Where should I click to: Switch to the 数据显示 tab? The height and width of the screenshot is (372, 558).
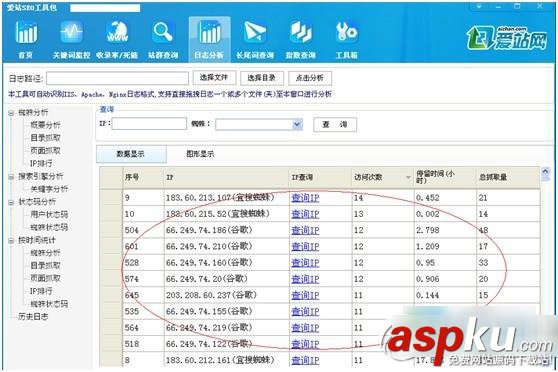(131, 154)
